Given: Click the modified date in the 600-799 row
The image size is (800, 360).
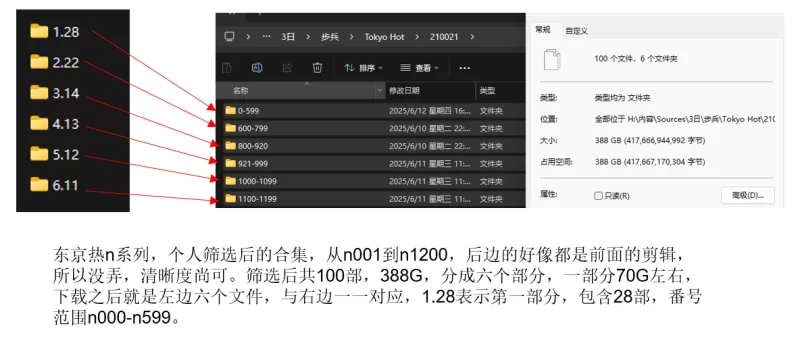Looking at the screenshot, I should (x=430, y=128).
